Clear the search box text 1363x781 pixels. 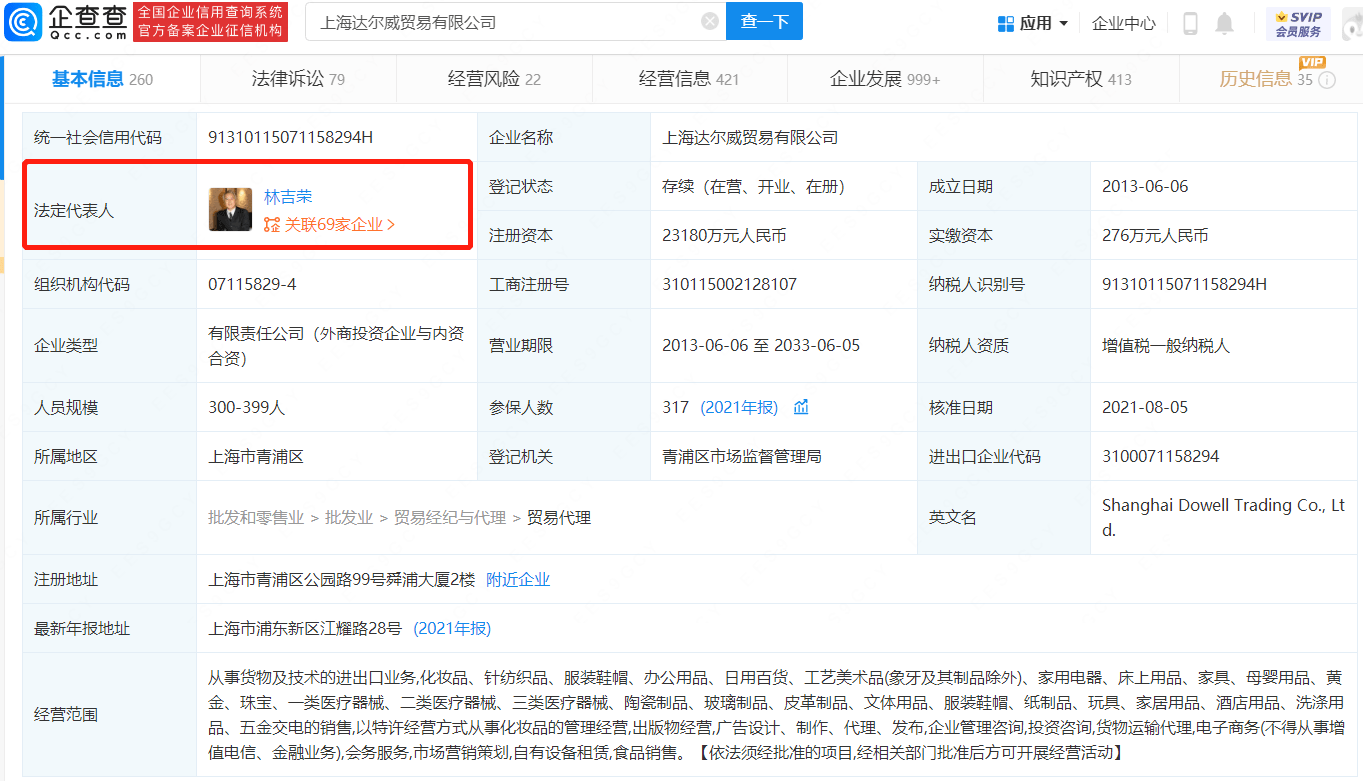pos(709,22)
